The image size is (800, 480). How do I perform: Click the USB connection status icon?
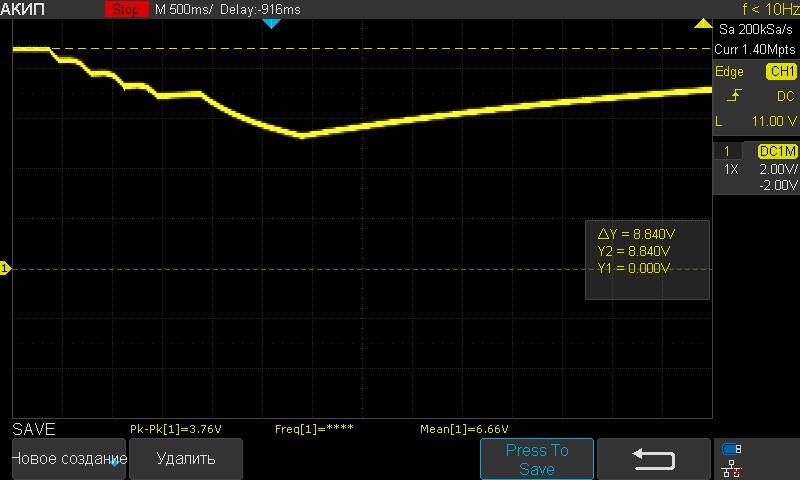pyautogui.click(x=731, y=449)
